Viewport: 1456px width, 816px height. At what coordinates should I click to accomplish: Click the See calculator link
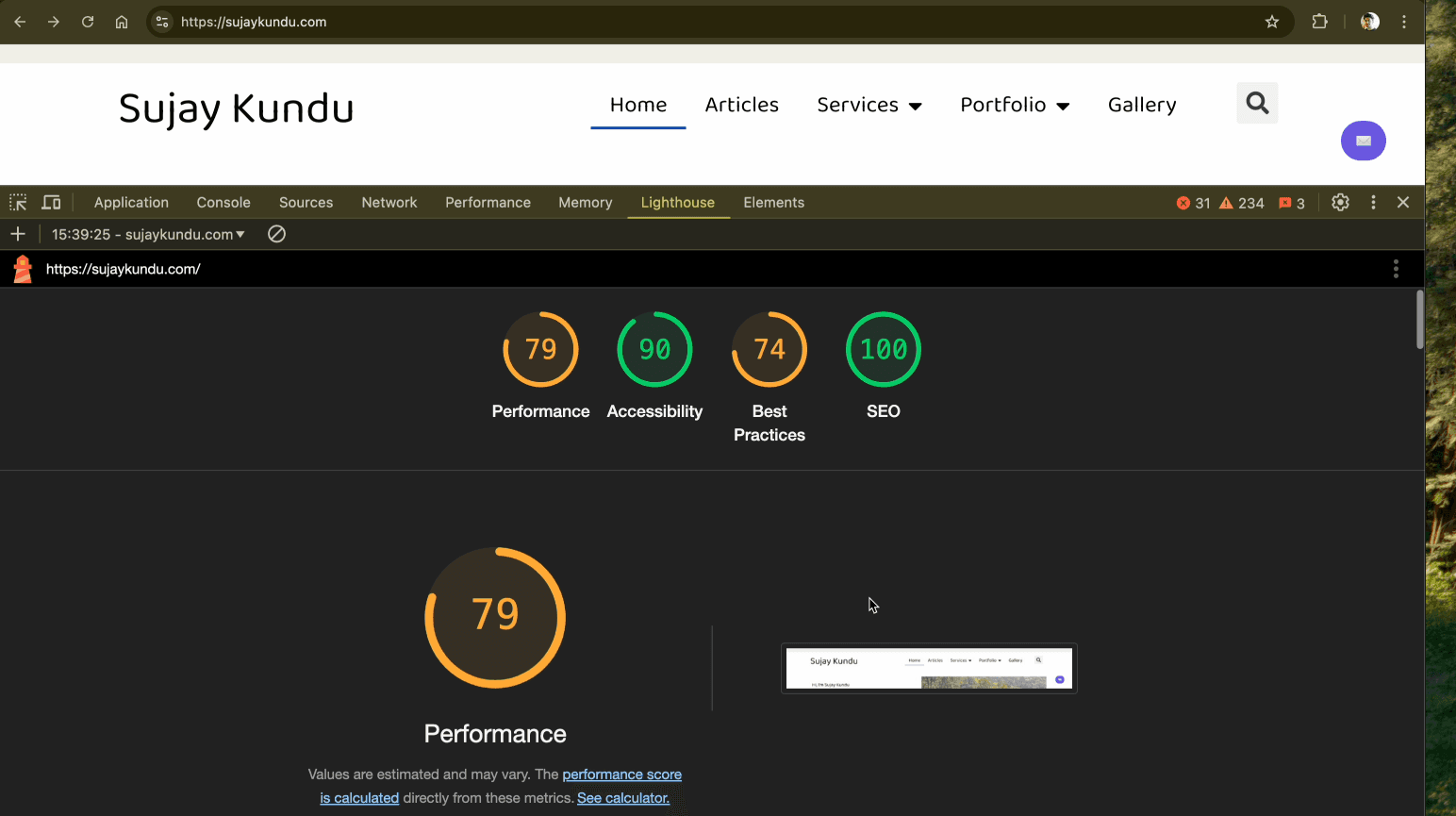622,797
